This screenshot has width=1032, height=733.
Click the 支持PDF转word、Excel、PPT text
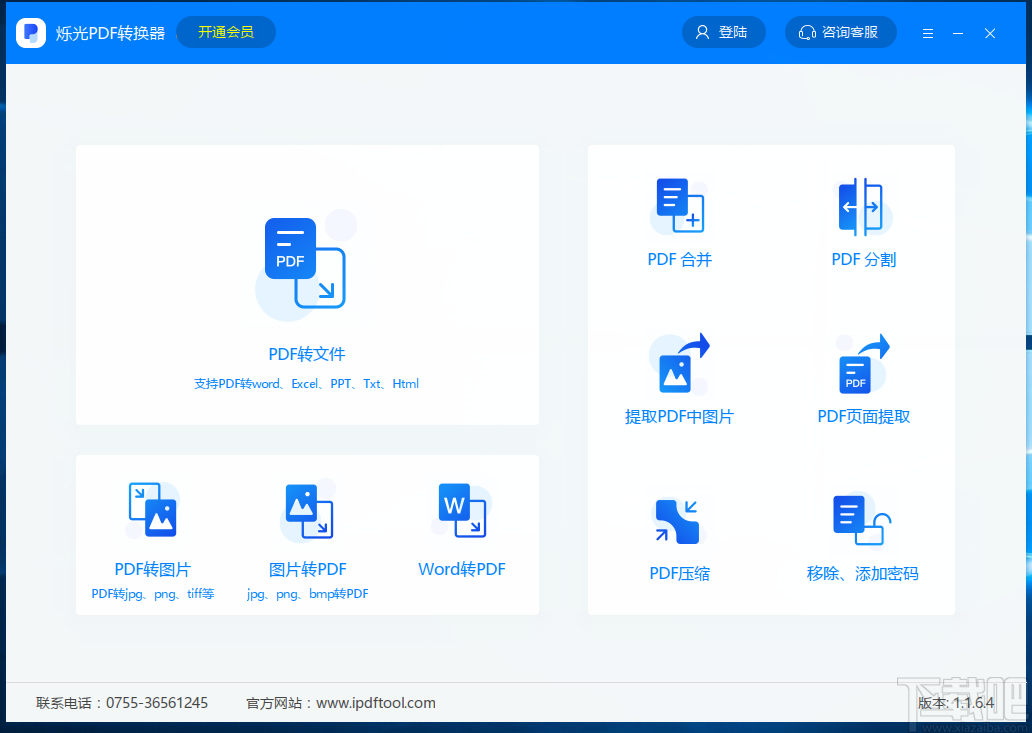306,383
